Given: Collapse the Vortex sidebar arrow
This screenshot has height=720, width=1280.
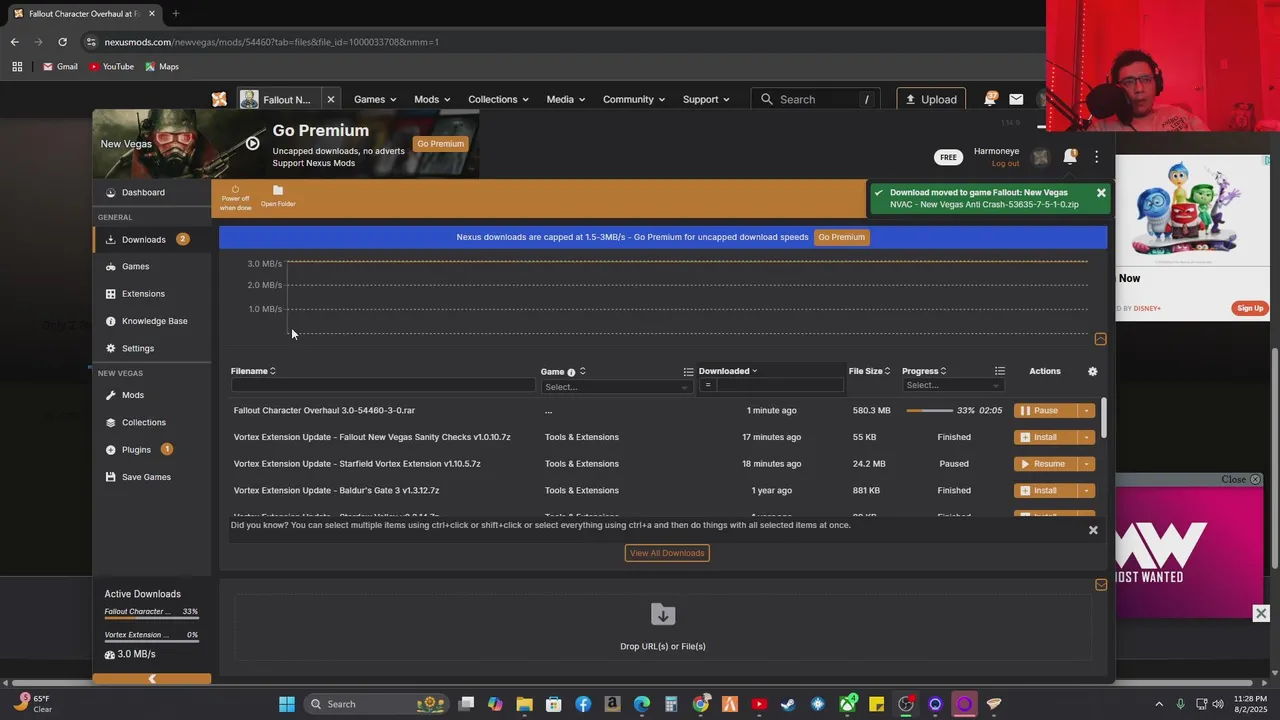Looking at the screenshot, I should (x=152, y=679).
